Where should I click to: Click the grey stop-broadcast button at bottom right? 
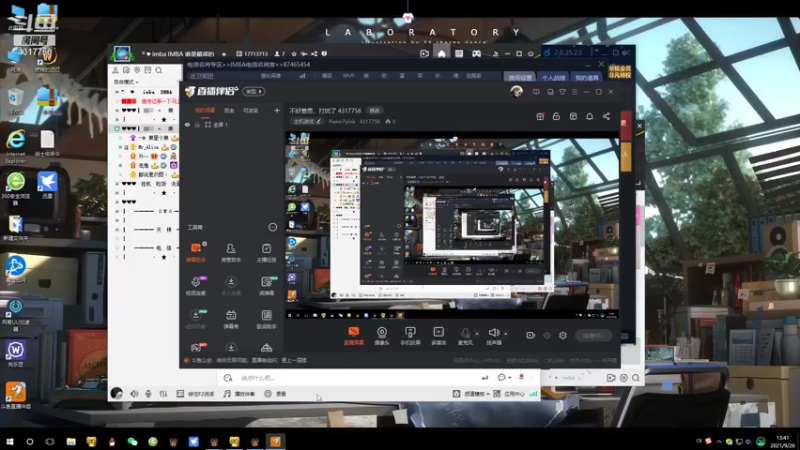[x=593, y=335]
